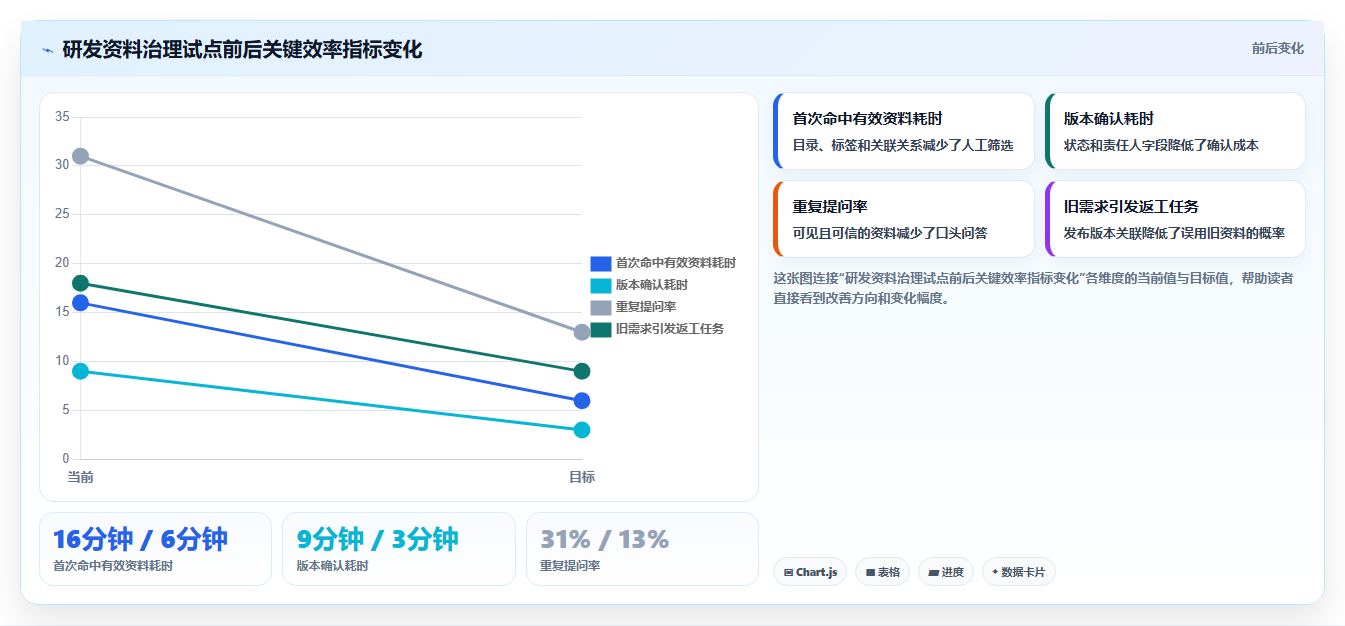Click x-axis label 目标
This screenshot has height=626, width=1345.
[x=582, y=477]
